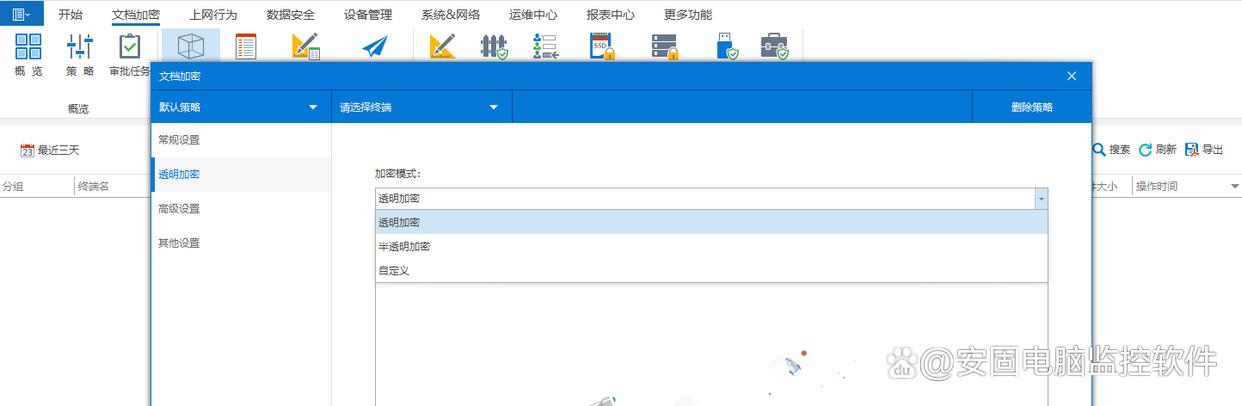Choose 自定义 in the dropdown list

pos(712,270)
